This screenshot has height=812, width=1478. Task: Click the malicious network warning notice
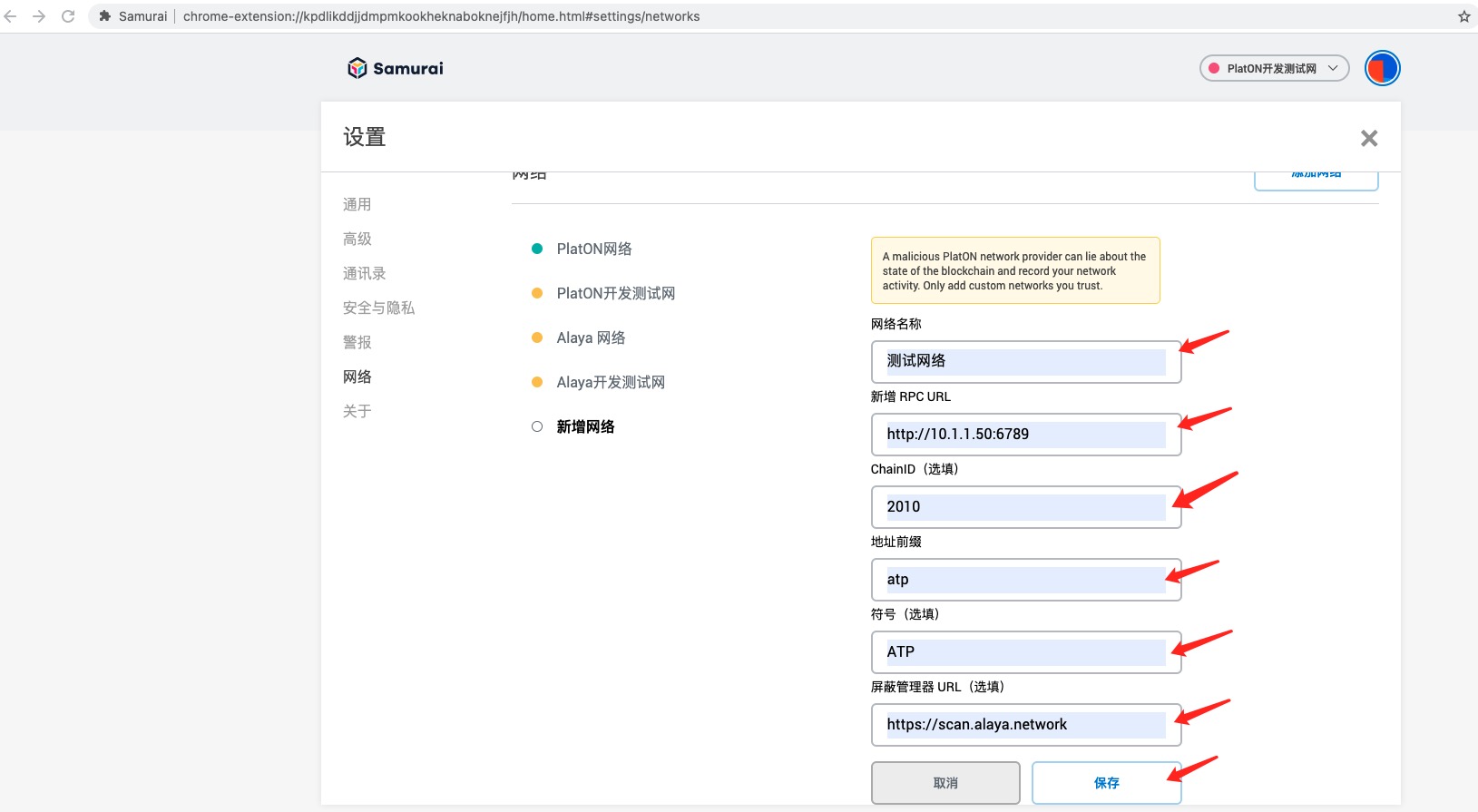1015,270
